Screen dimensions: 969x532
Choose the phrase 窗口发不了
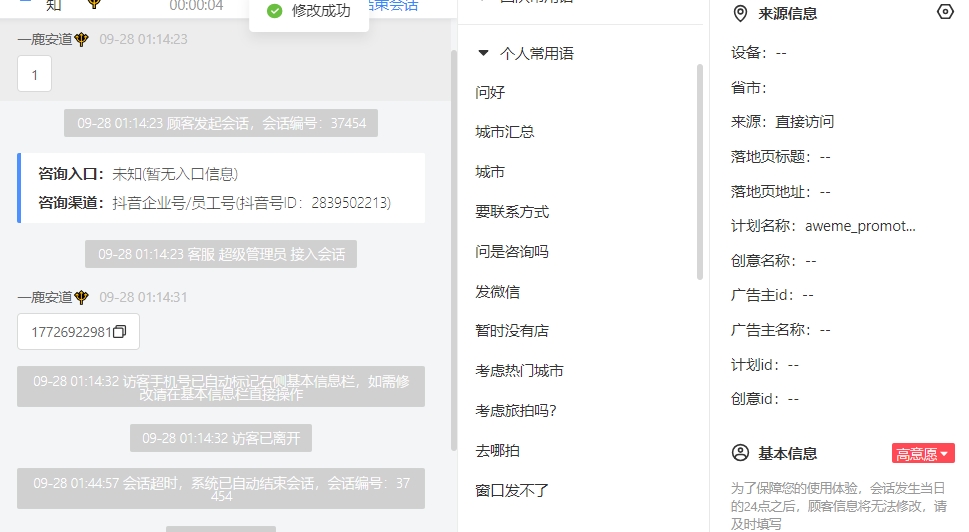tap(512, 491)
